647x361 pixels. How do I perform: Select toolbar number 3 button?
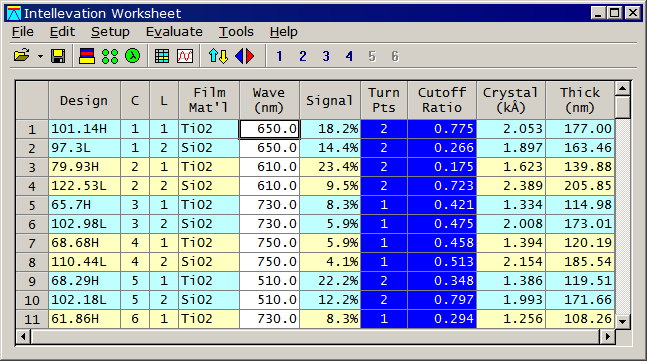point(326,56)
